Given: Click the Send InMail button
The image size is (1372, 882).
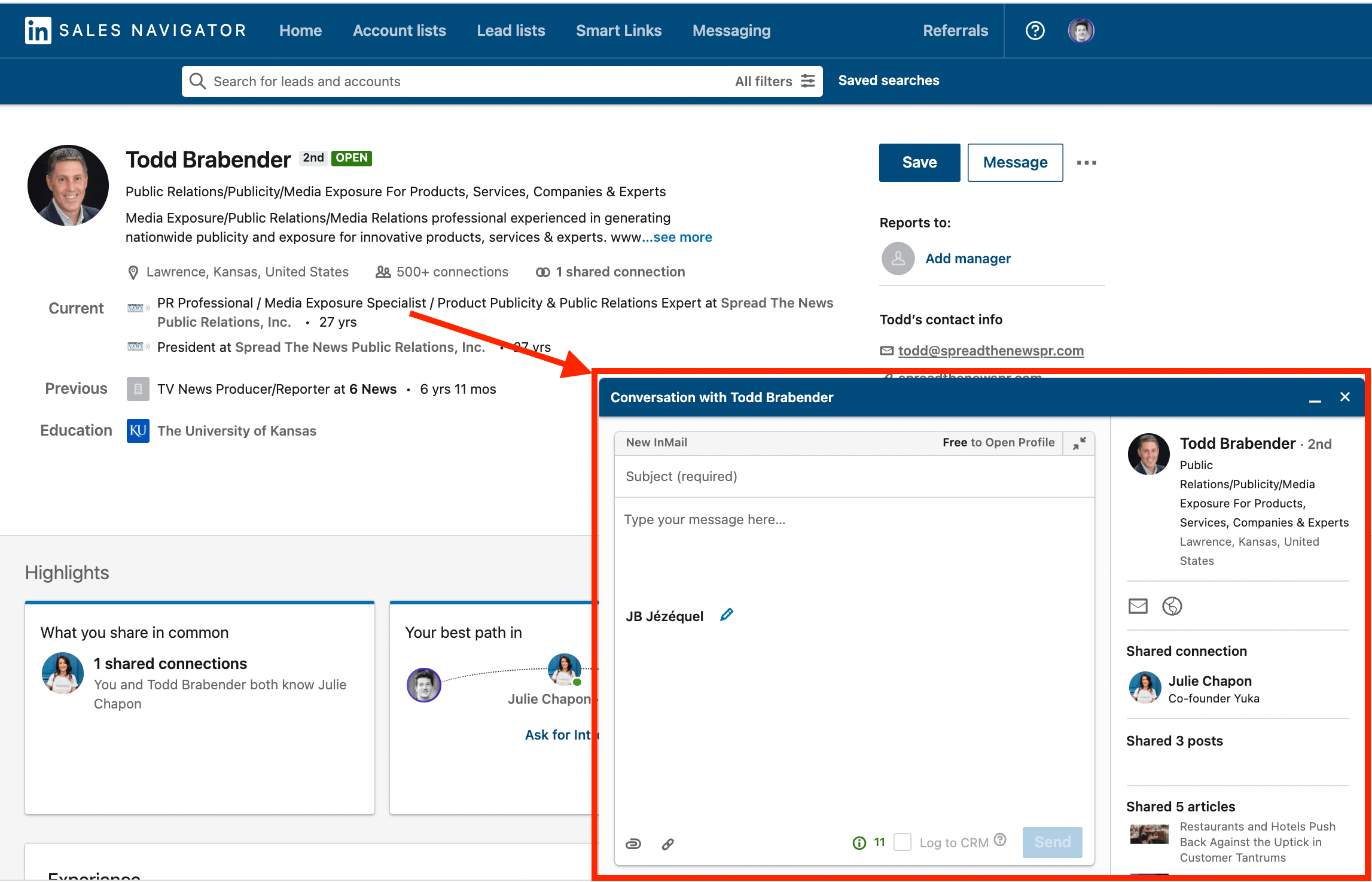Looking at the screenshot, I should point(1052,842).
